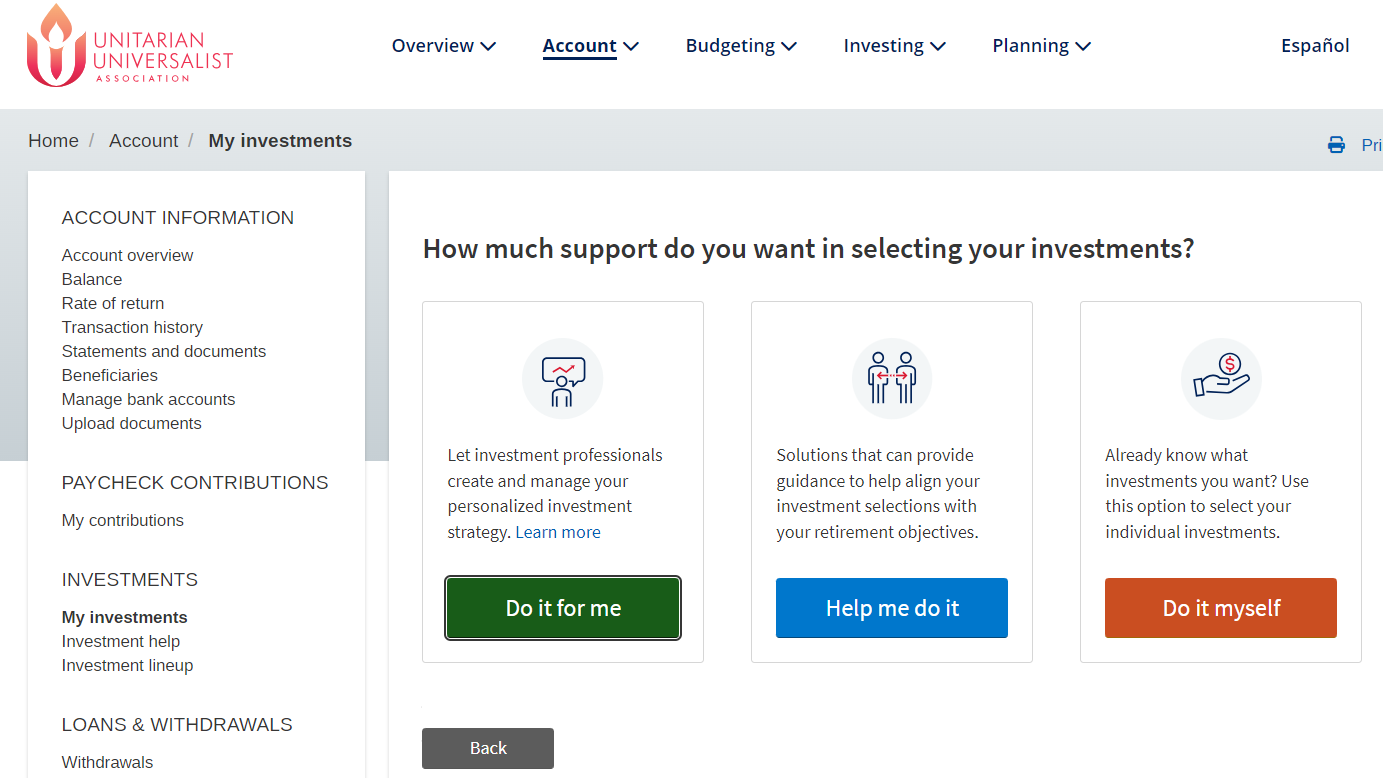
Task: Click the printer icon
Action: [1336, 145]
